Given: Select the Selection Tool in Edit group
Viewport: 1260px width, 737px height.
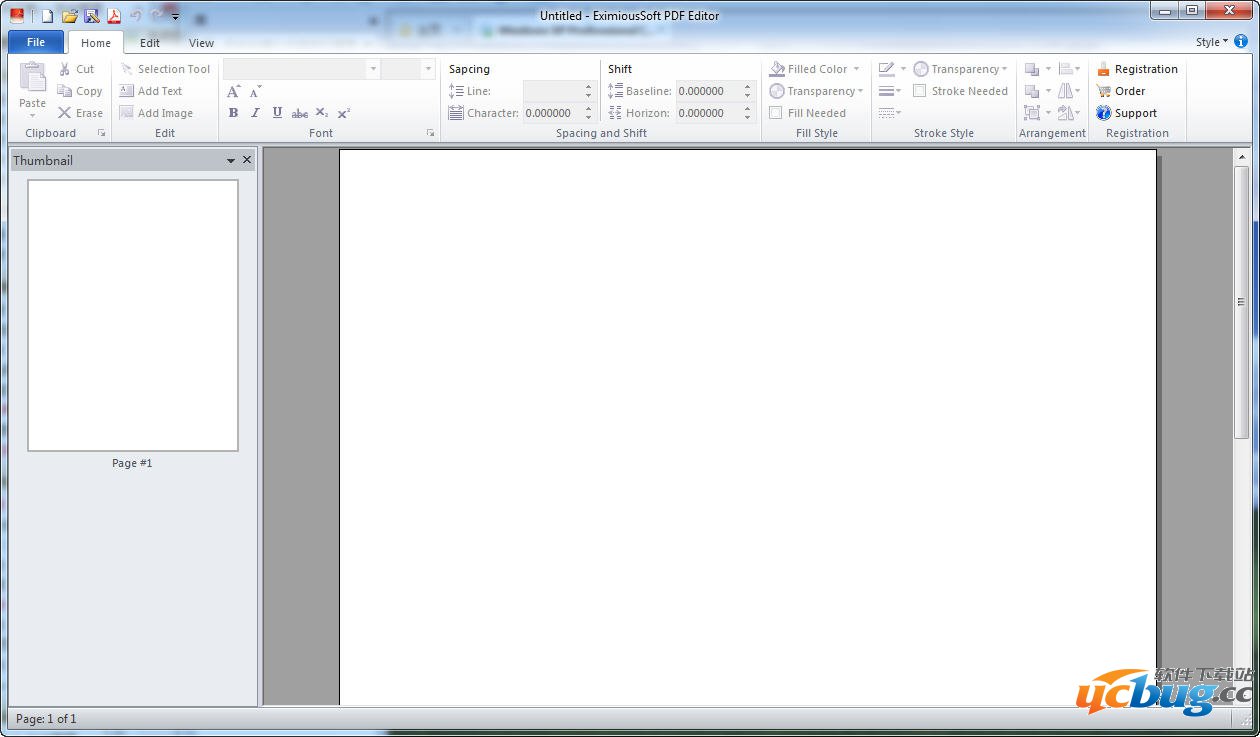Looking at the screenshot, I should tap(165, 68).
